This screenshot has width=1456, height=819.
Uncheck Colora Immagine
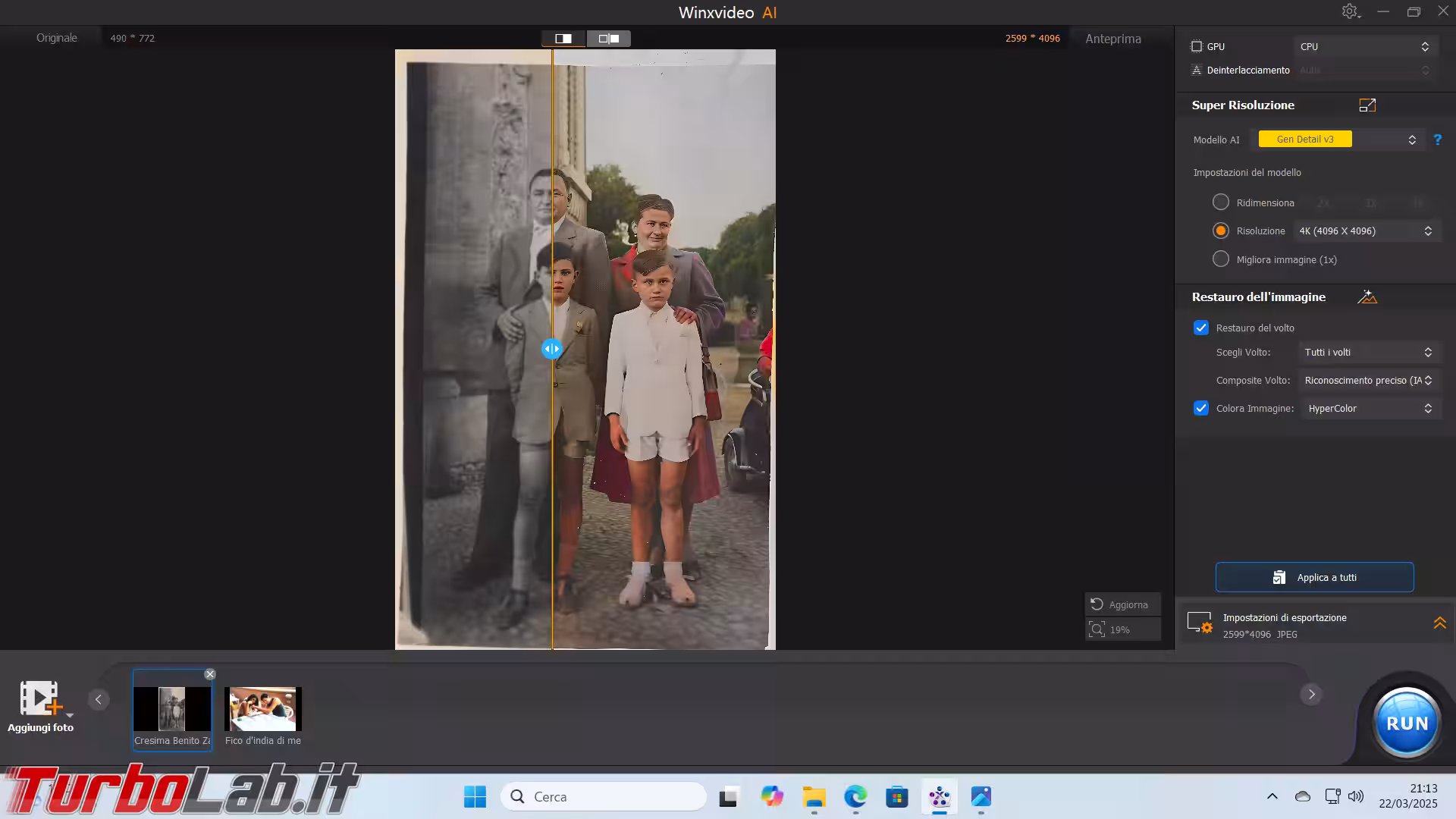point(1201,408)
